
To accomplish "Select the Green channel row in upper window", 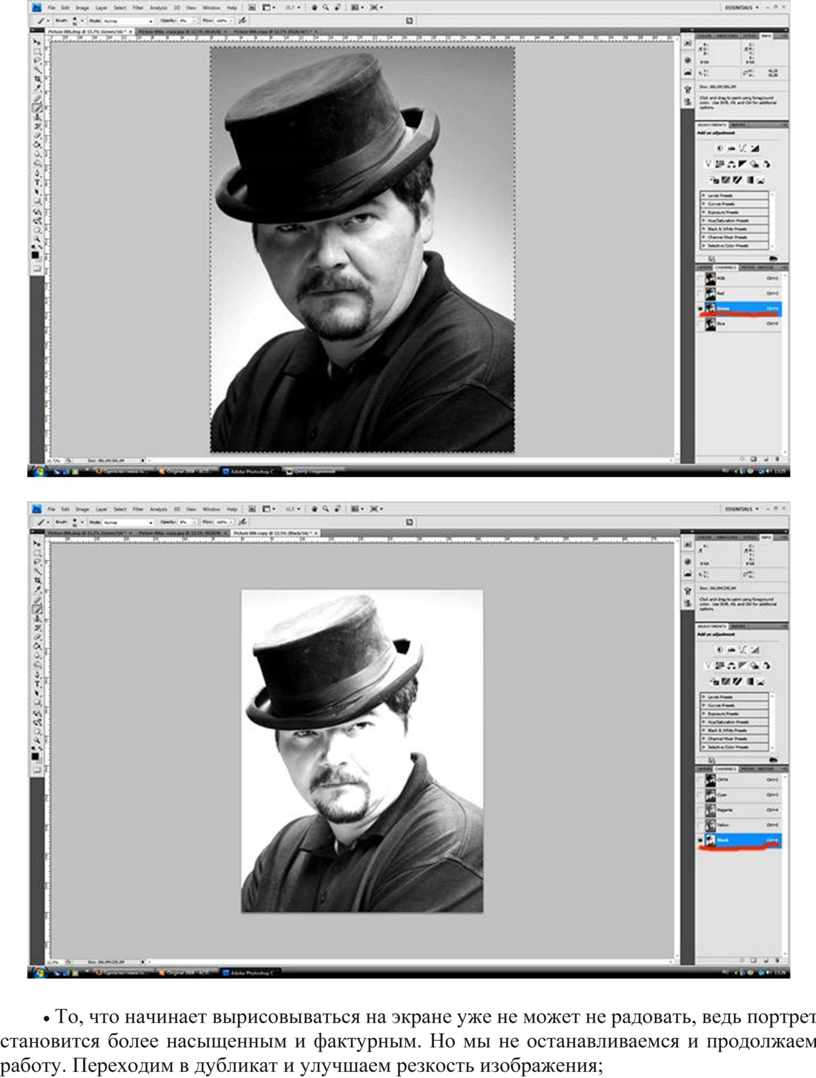I will [x=739, y=309].
